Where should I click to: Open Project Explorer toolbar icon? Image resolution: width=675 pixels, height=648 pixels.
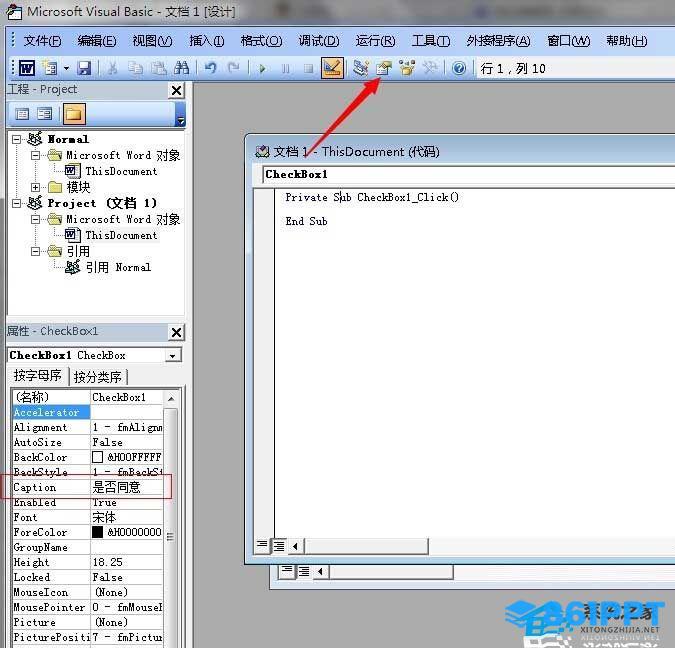coord(360,68)
